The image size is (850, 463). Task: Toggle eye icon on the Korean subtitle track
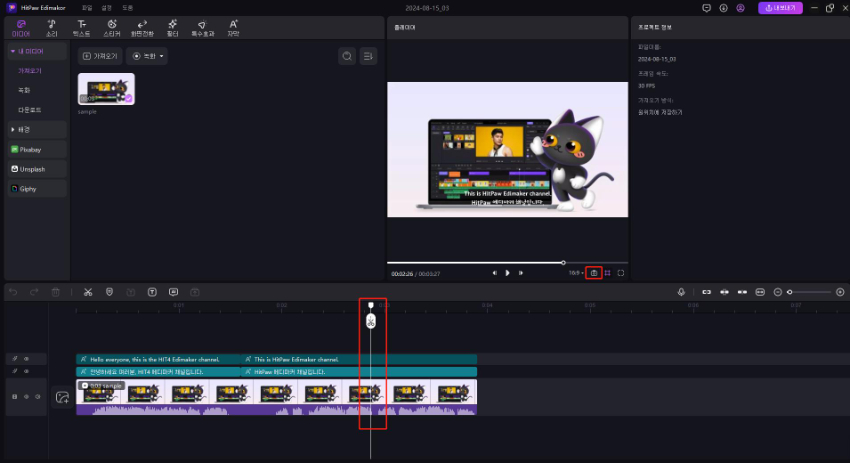[26, 371]
